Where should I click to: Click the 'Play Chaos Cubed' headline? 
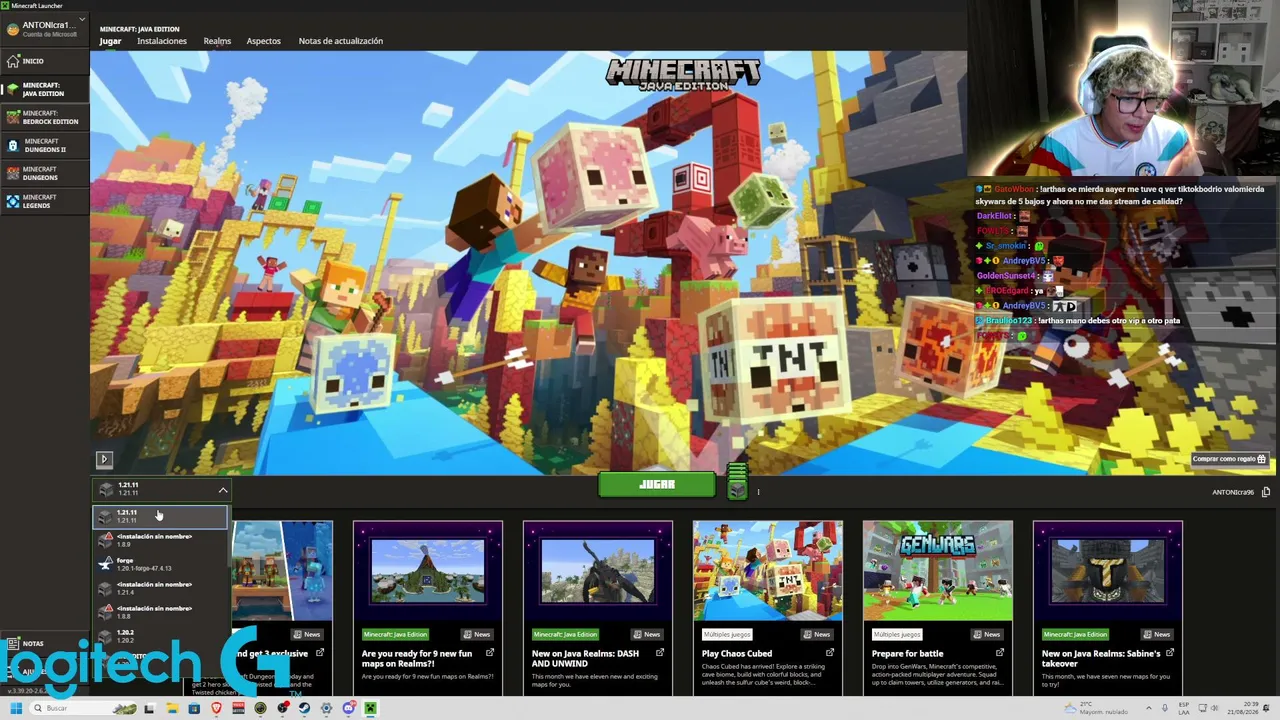[737, 654]
